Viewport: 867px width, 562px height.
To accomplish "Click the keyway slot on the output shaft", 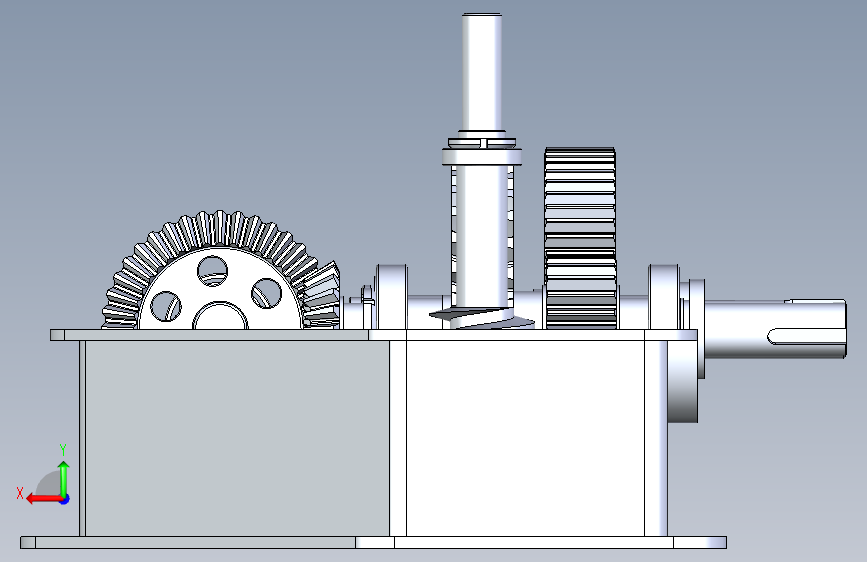I will click(805, 335).
